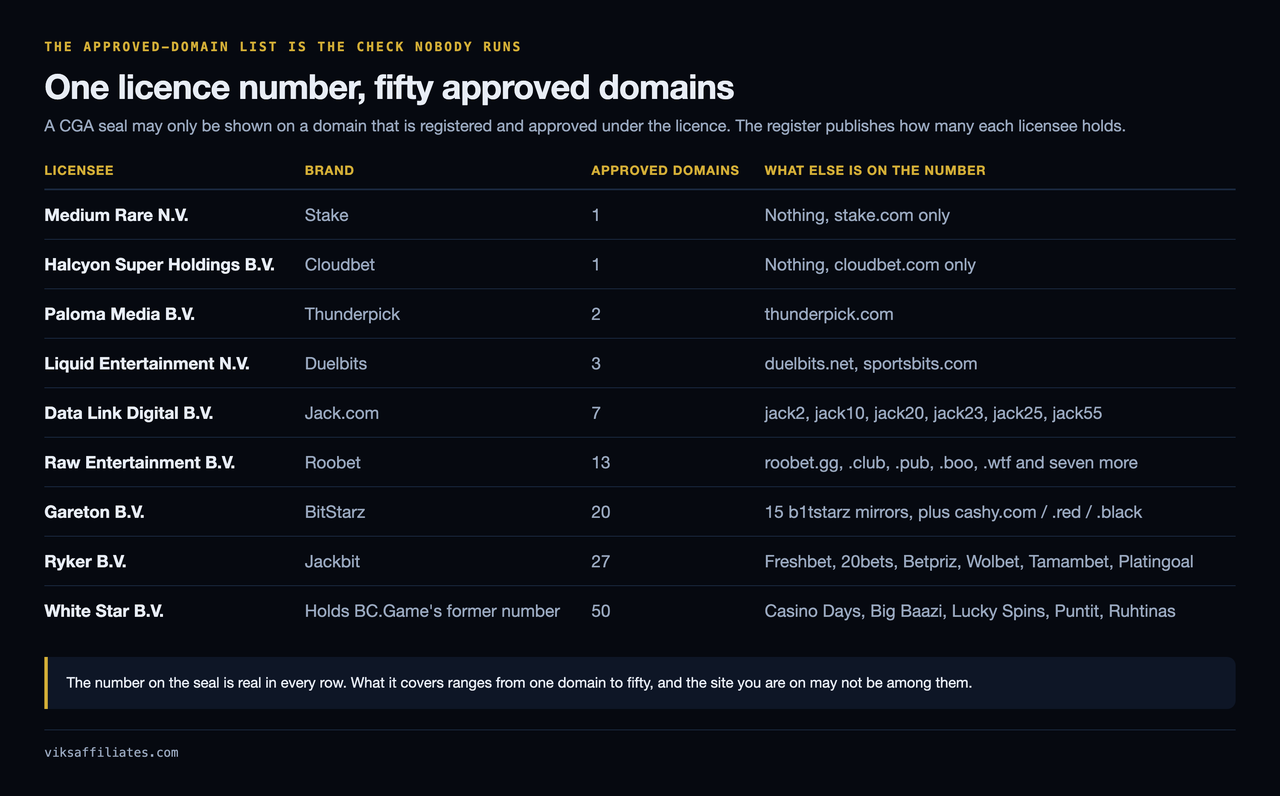Select licensee "Data Link Digital B.V."

129,413
